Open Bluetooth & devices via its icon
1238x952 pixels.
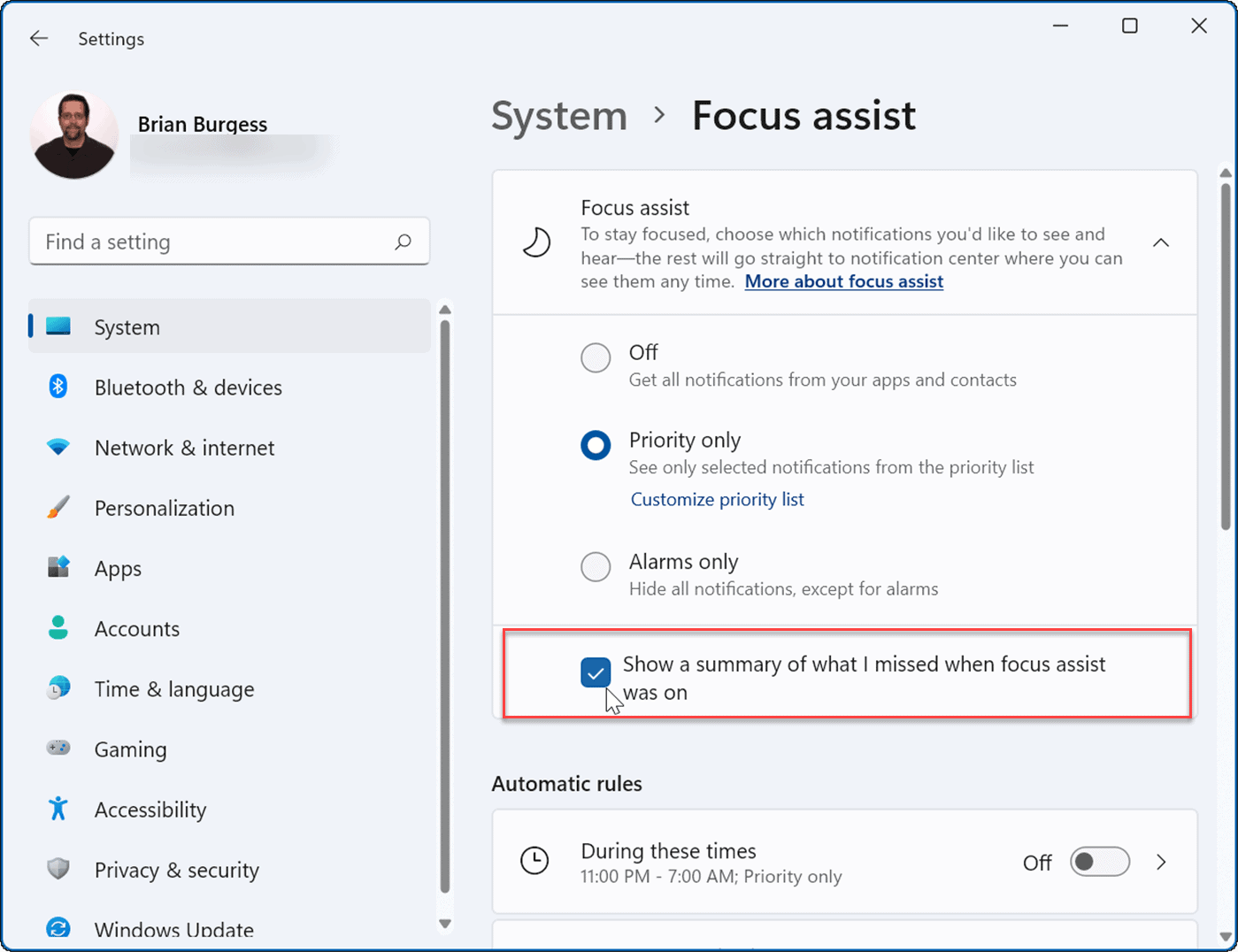58,387
